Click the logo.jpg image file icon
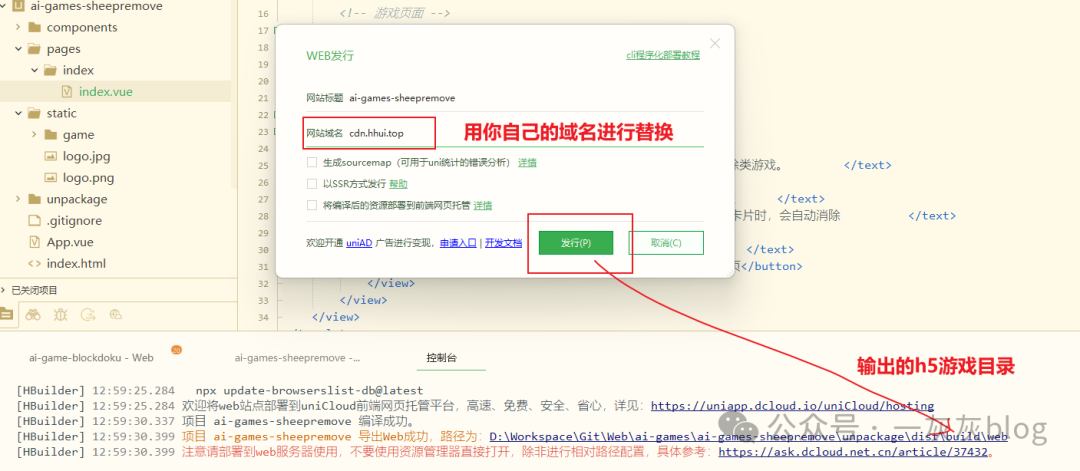 (50, 156)
